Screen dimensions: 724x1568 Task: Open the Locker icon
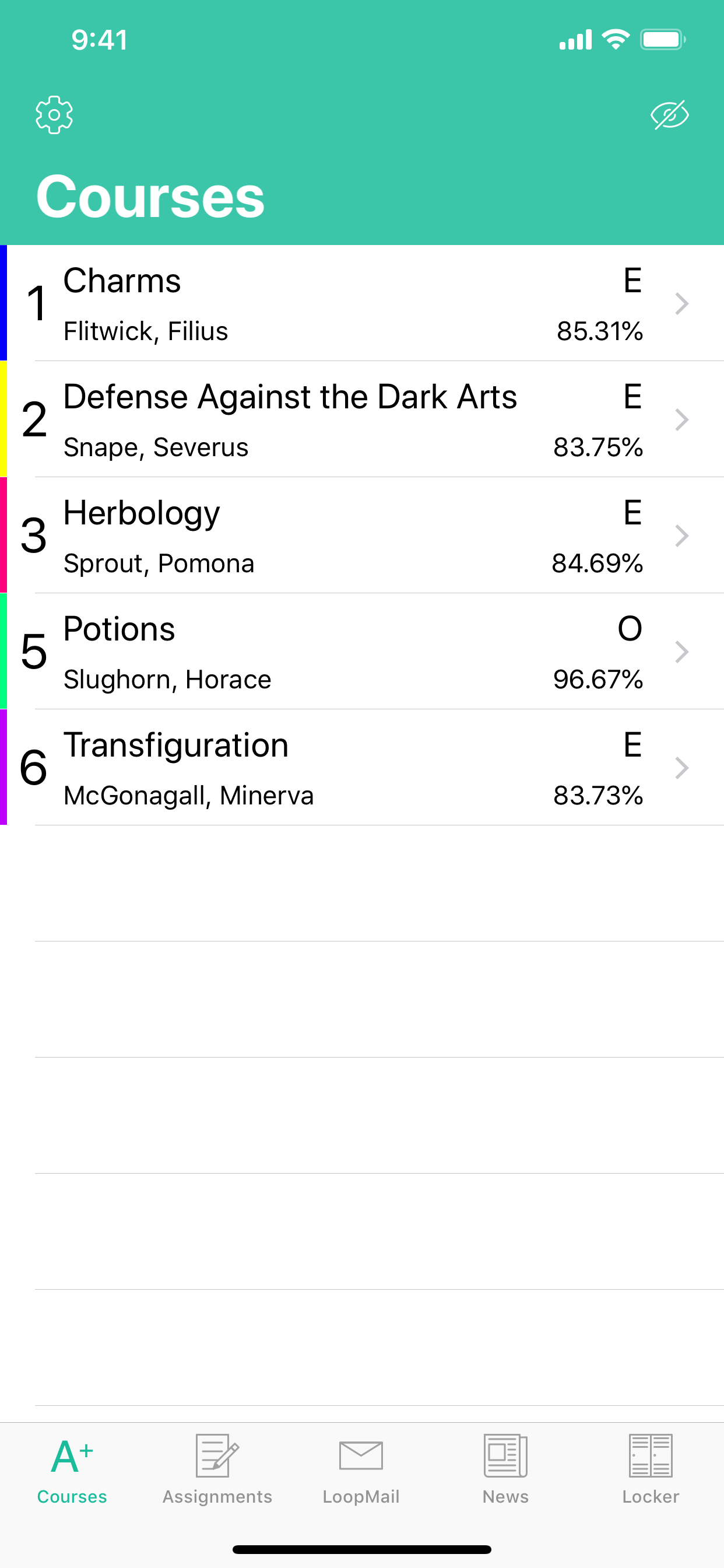[x=651, y=1455]
